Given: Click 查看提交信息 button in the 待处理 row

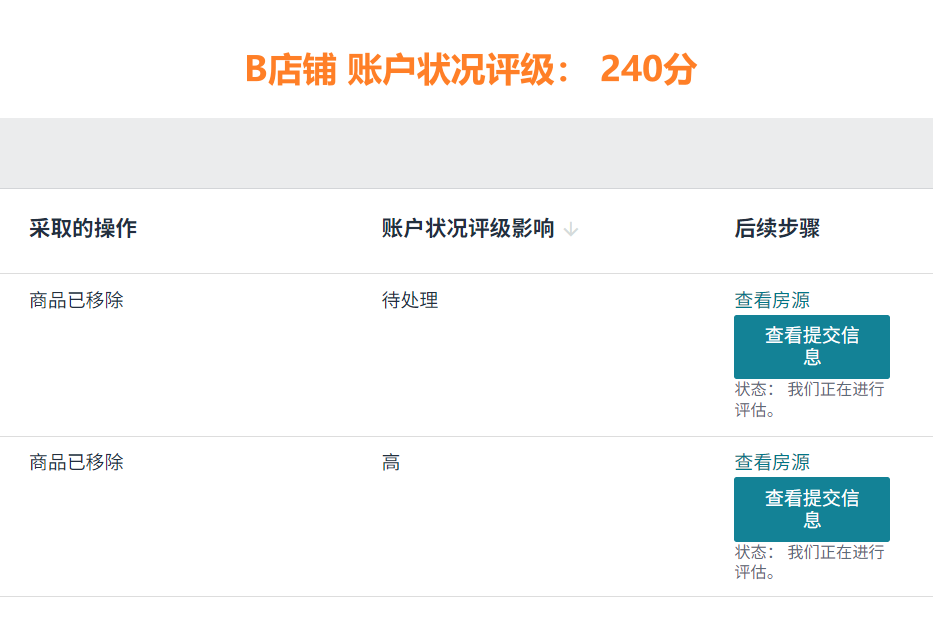Looking at the screenshot, I should [812, 347].
